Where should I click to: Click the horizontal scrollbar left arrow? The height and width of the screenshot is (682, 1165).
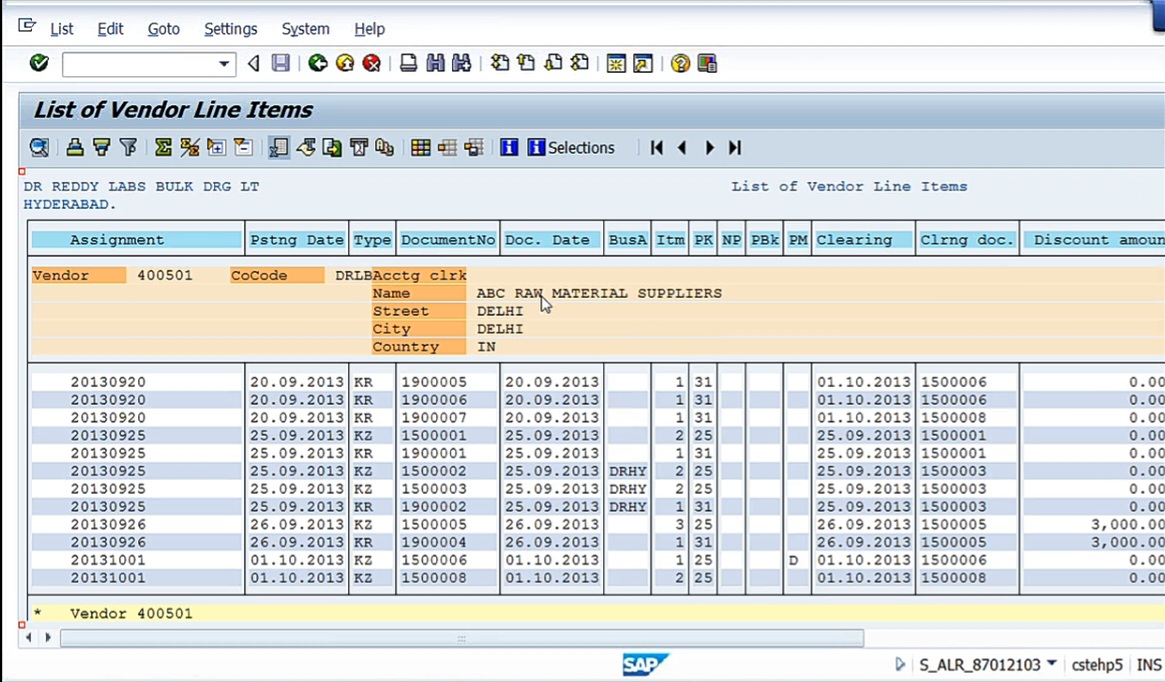[x=29, y=637]
